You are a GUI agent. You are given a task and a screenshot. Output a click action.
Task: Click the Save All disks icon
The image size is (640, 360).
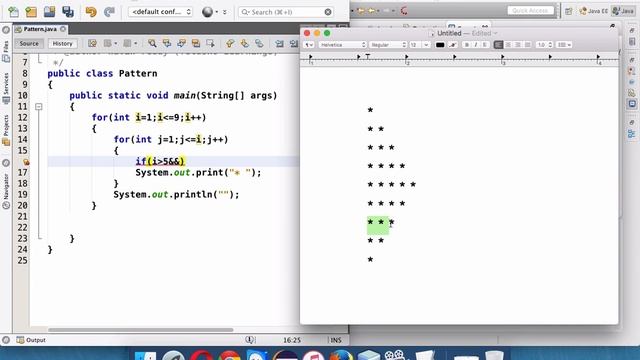coord(68,12)
